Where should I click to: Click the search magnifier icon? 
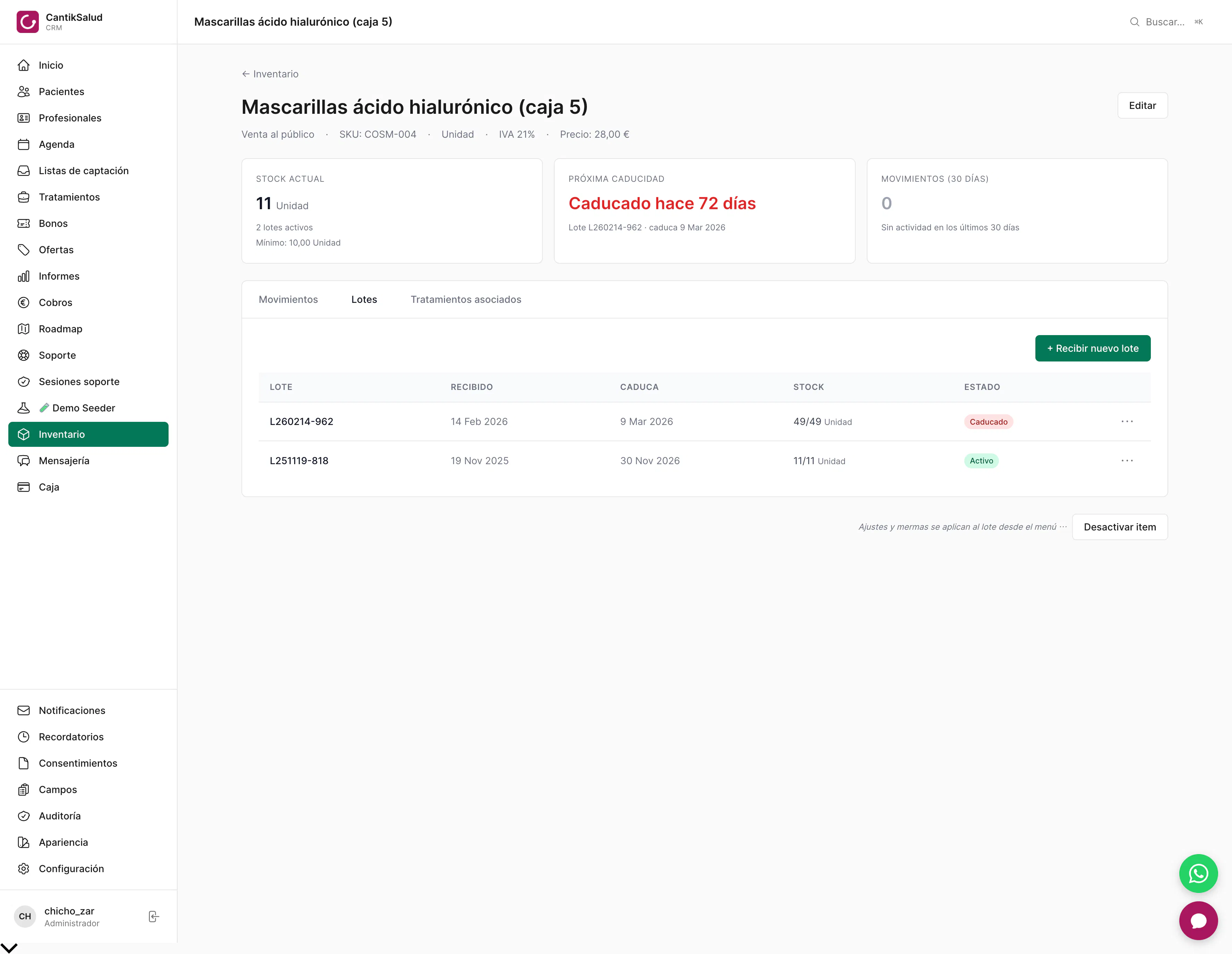coord(1135,22)
